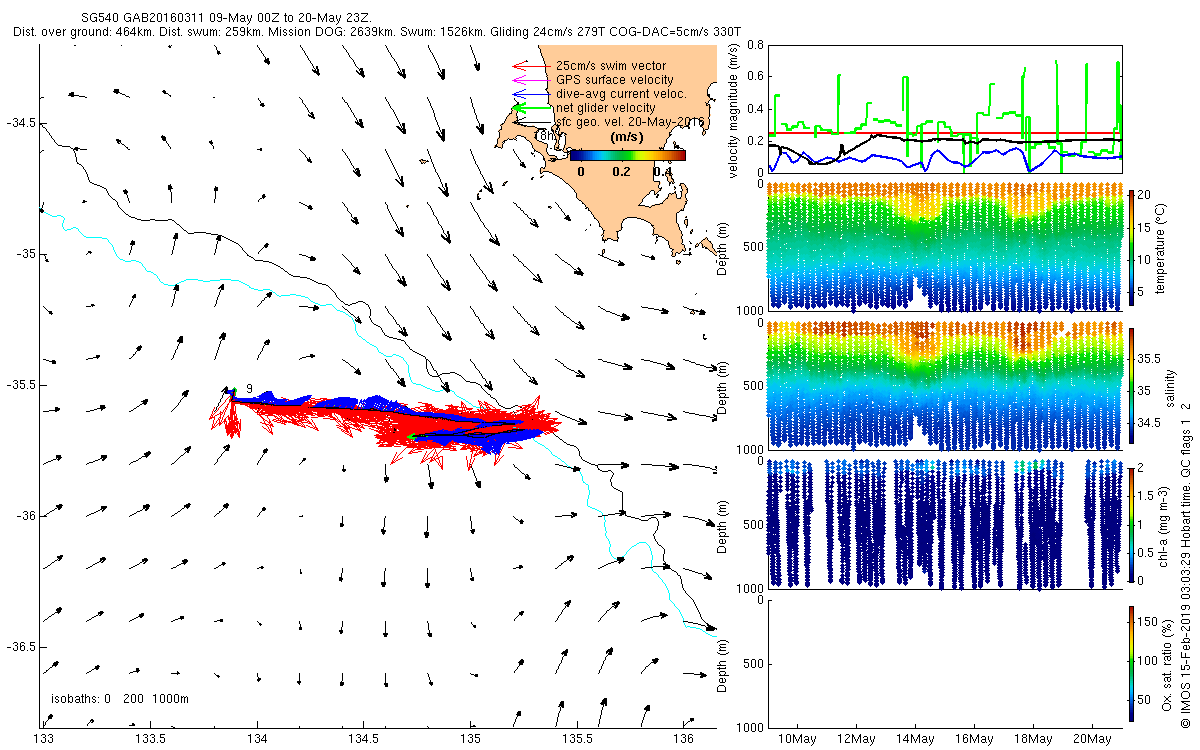This screenshot has width=1200, height=750.
Task: Click the 'isobaths: 0 200 1000m' label
Action: click(x=120, y=699)
